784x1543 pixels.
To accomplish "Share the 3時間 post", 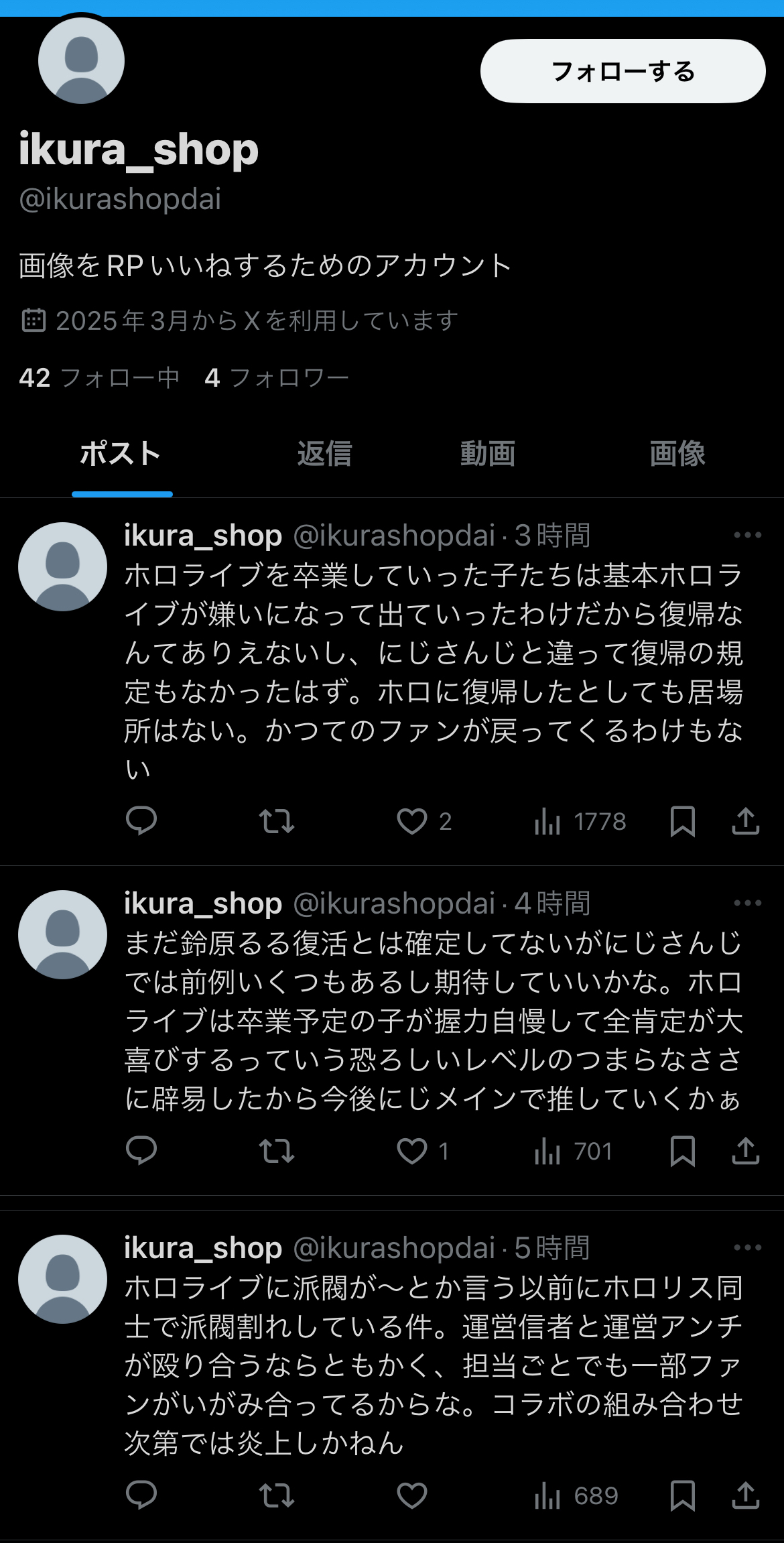I will [x=745, y=820].
